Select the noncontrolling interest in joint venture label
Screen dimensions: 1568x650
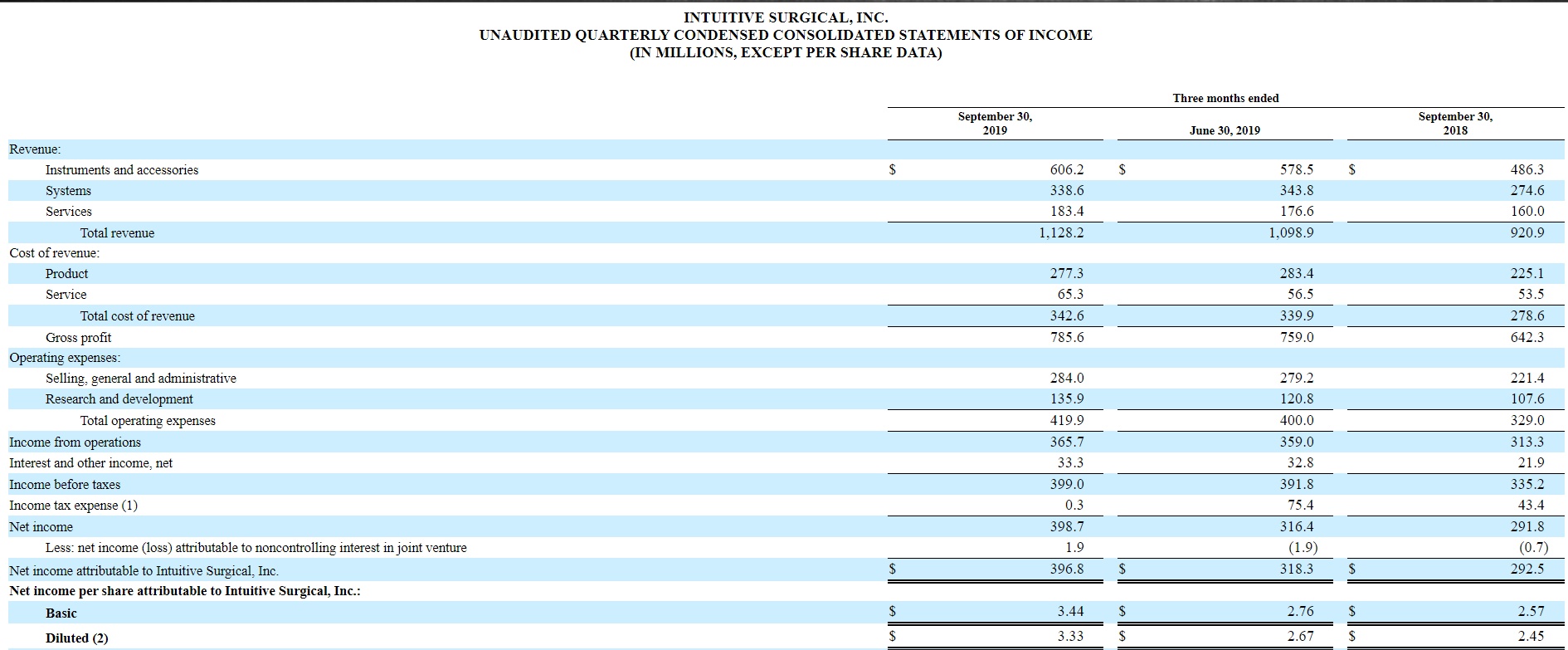pos(256,548)
